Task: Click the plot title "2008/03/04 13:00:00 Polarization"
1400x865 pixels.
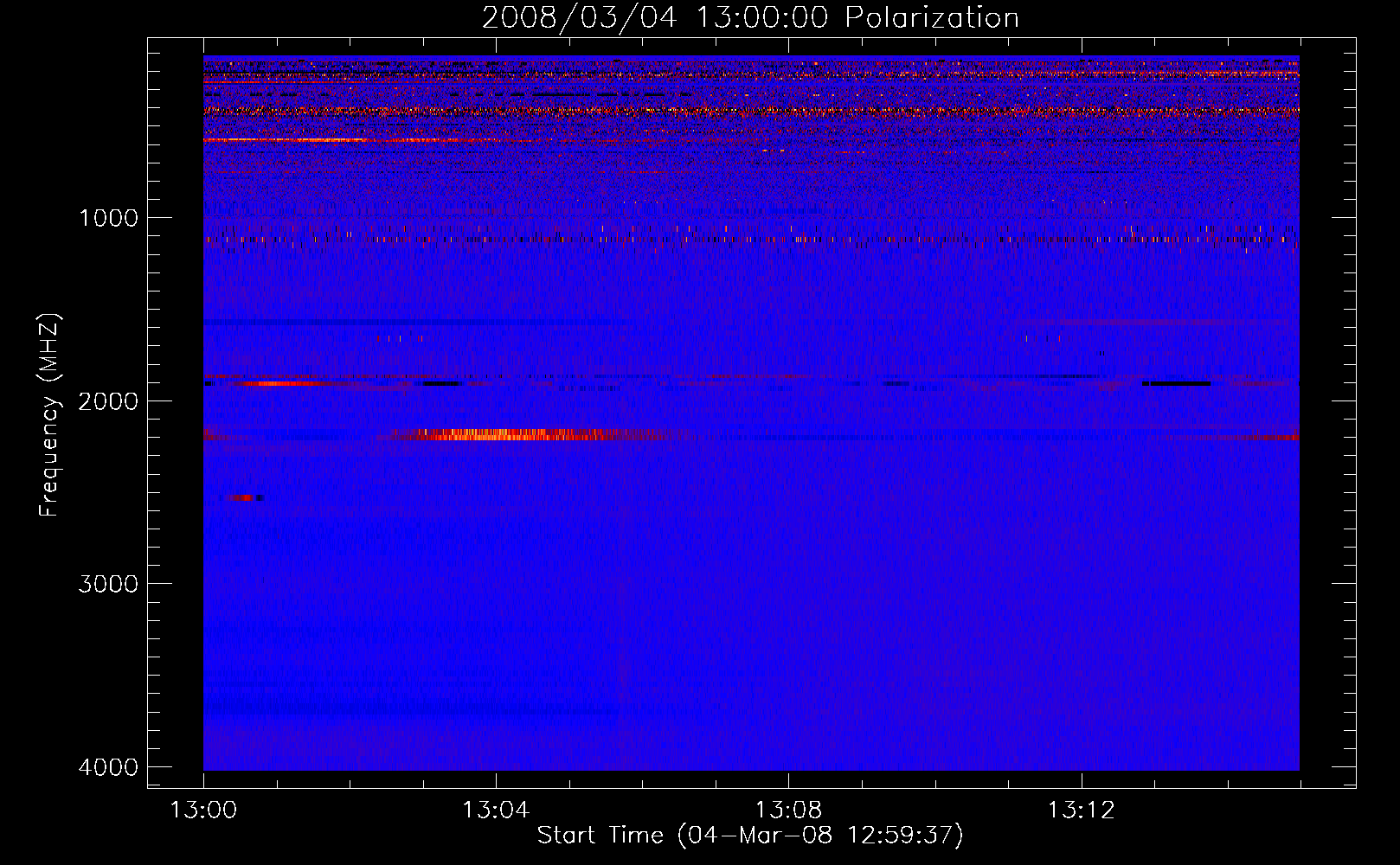Action: coord(750,17)
